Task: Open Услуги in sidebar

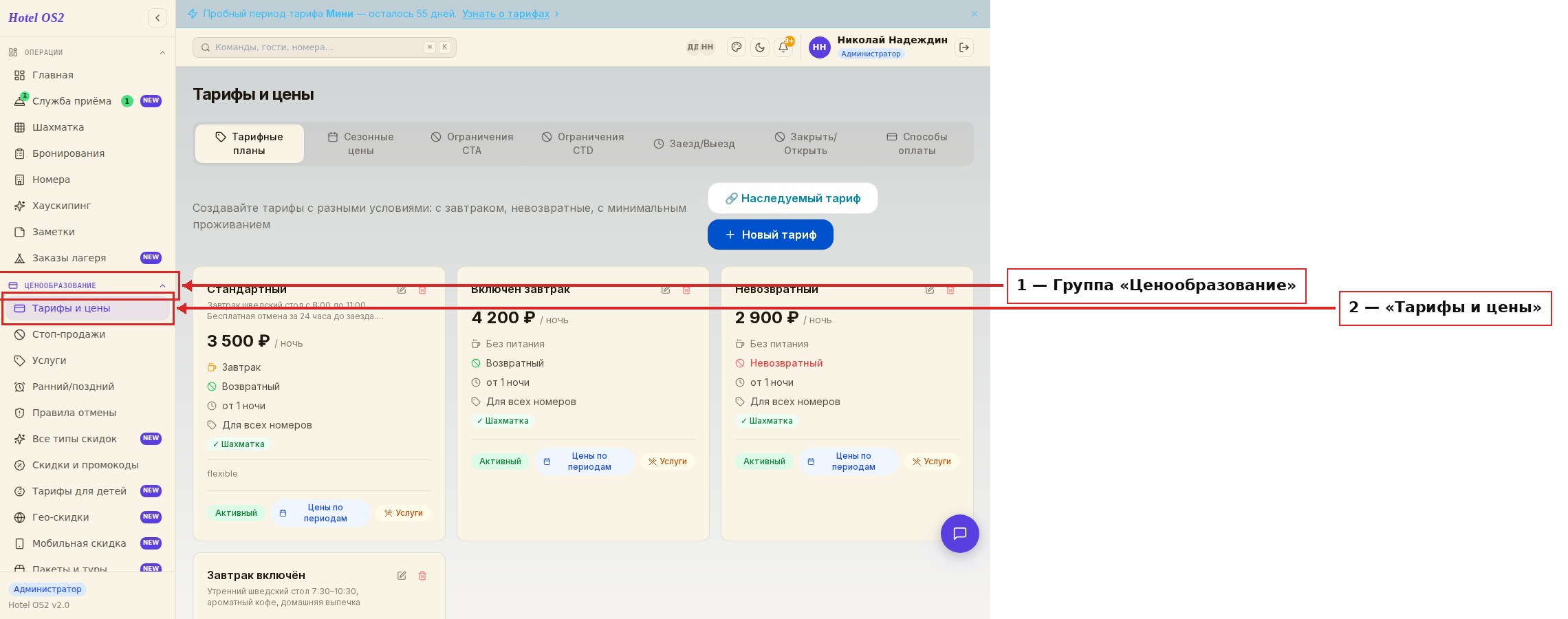Action: (87, 360)
